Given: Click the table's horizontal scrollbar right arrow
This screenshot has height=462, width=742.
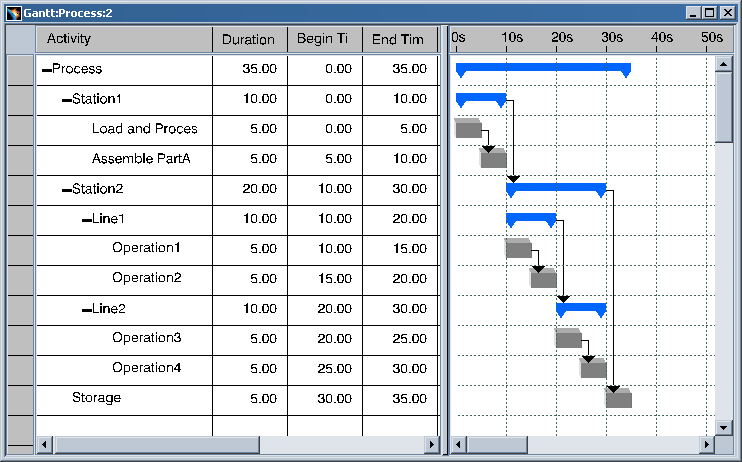Looking at the screenshot, I should tap(431, 444).
